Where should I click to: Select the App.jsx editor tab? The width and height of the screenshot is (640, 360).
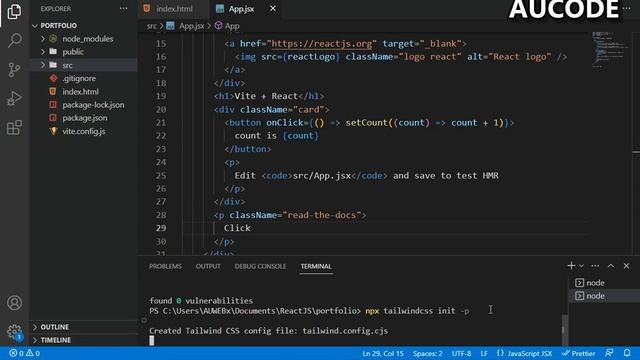tap(241, 9)
